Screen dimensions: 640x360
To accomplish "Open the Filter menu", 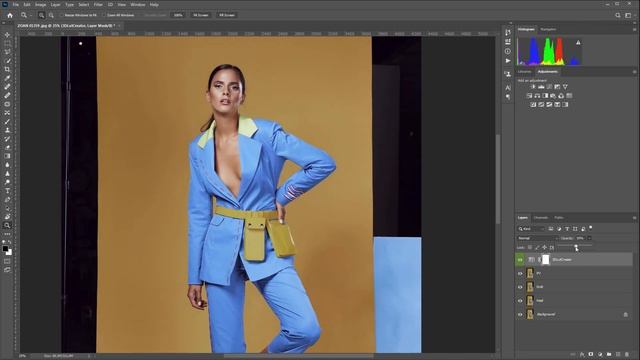I will click(98, 4).
